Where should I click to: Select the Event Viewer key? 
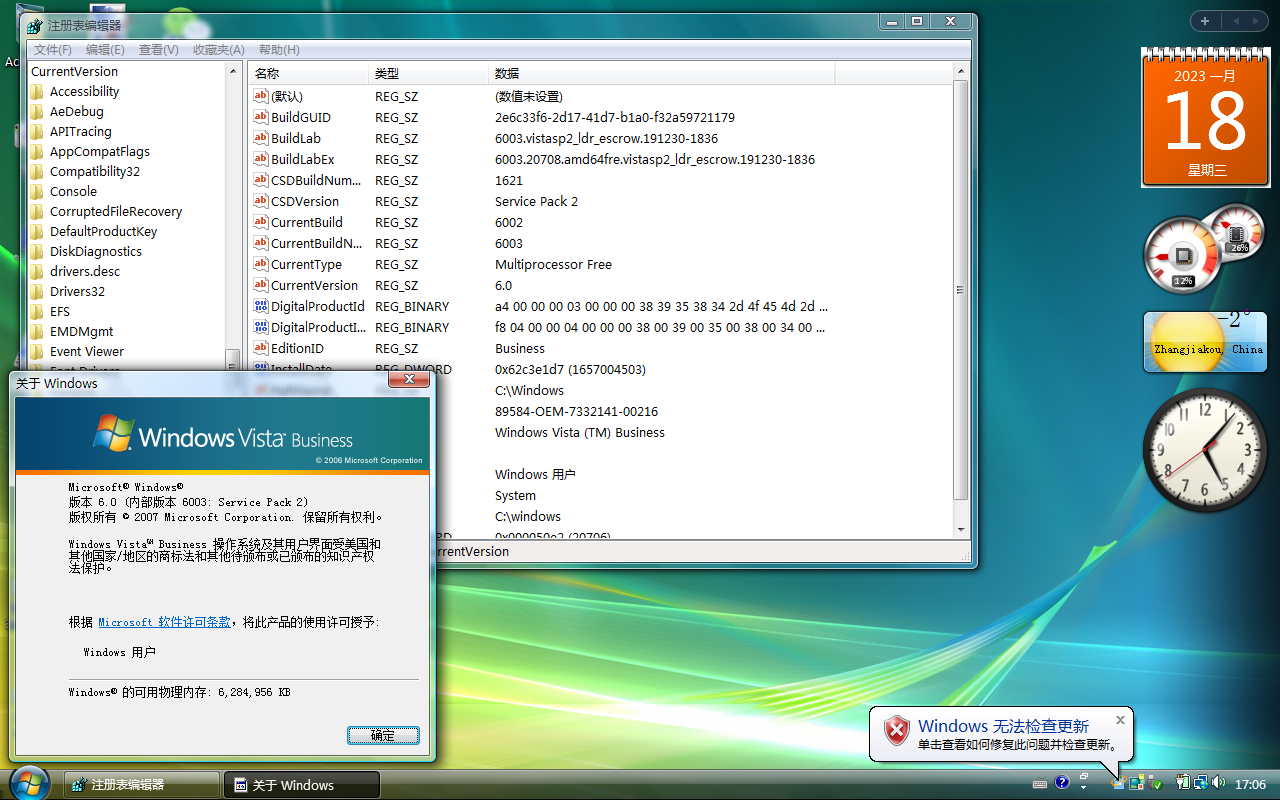87,352
